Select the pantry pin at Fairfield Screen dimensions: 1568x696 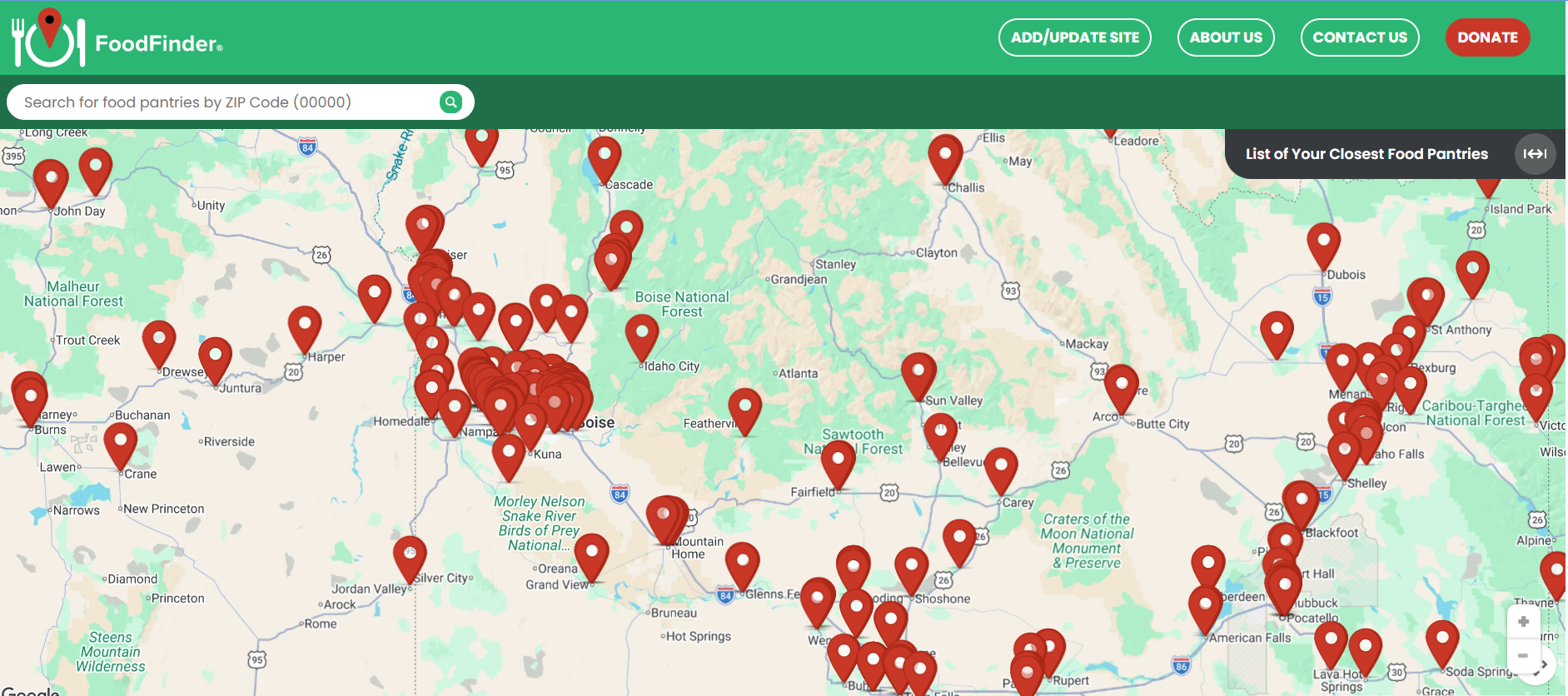[839, 465]
